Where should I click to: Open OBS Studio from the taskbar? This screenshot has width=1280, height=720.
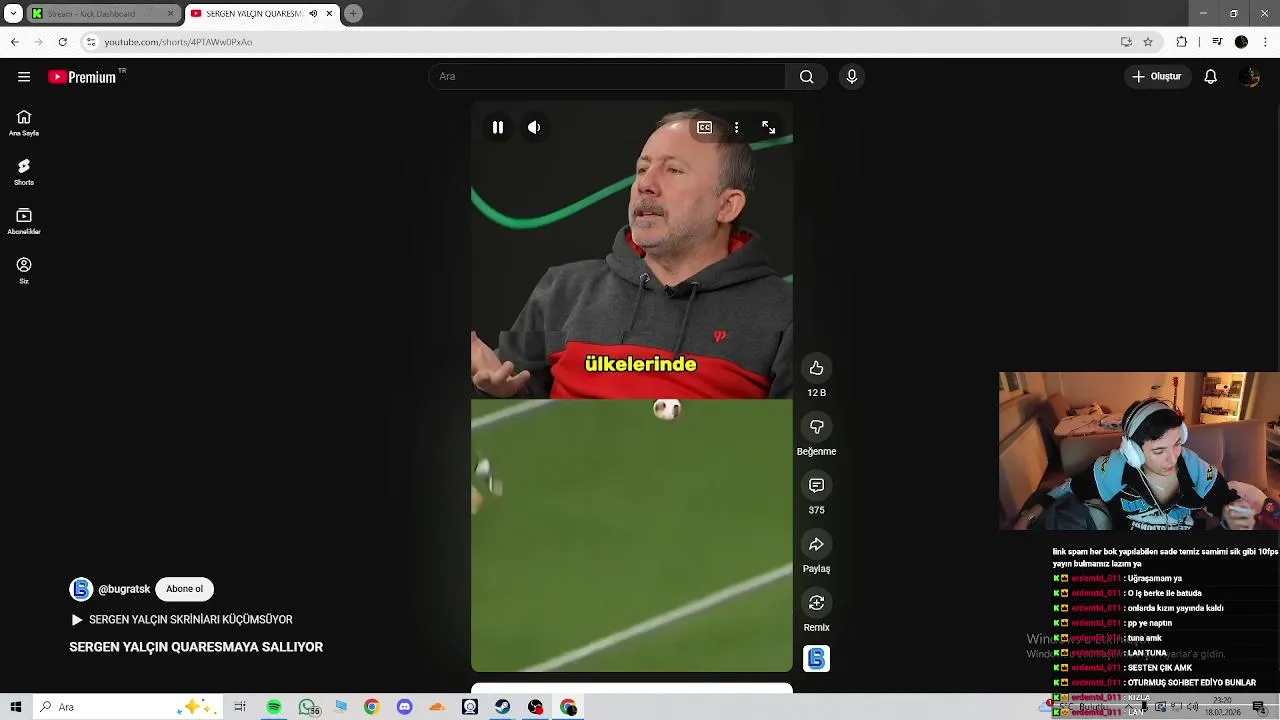pyautogui.click(x=535, y=707)
